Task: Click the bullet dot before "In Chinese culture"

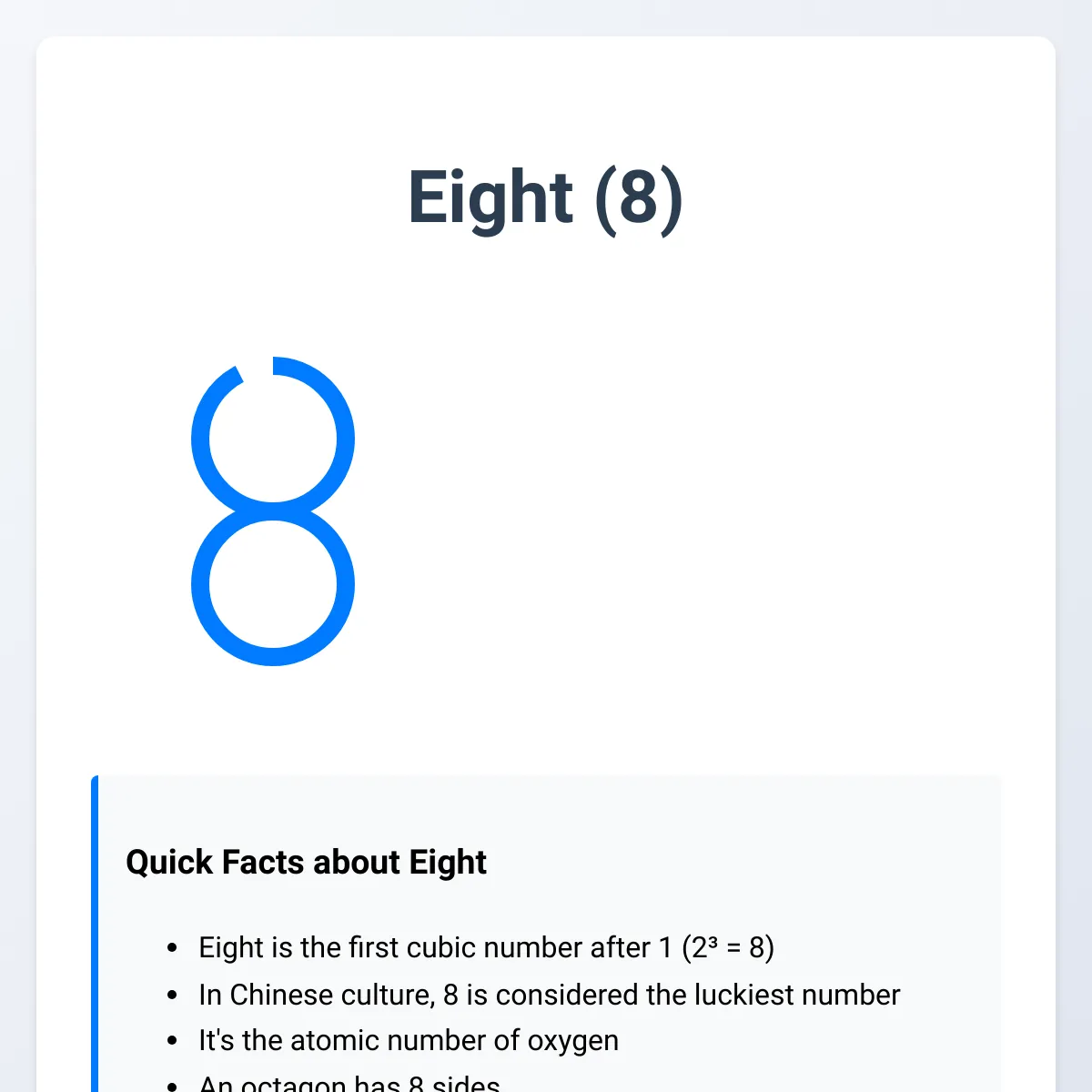Action: [x=173, y=996]
